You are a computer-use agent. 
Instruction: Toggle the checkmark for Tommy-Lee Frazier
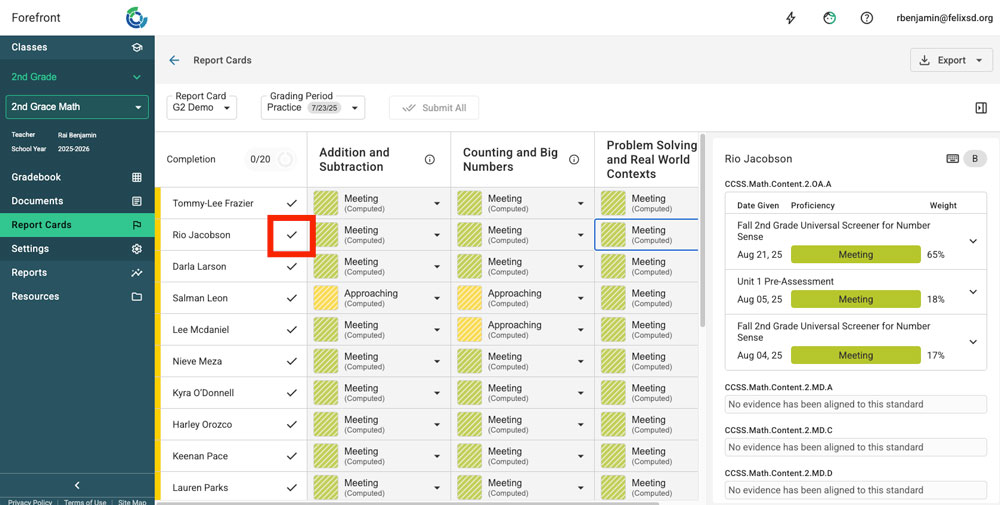(292, 203)
